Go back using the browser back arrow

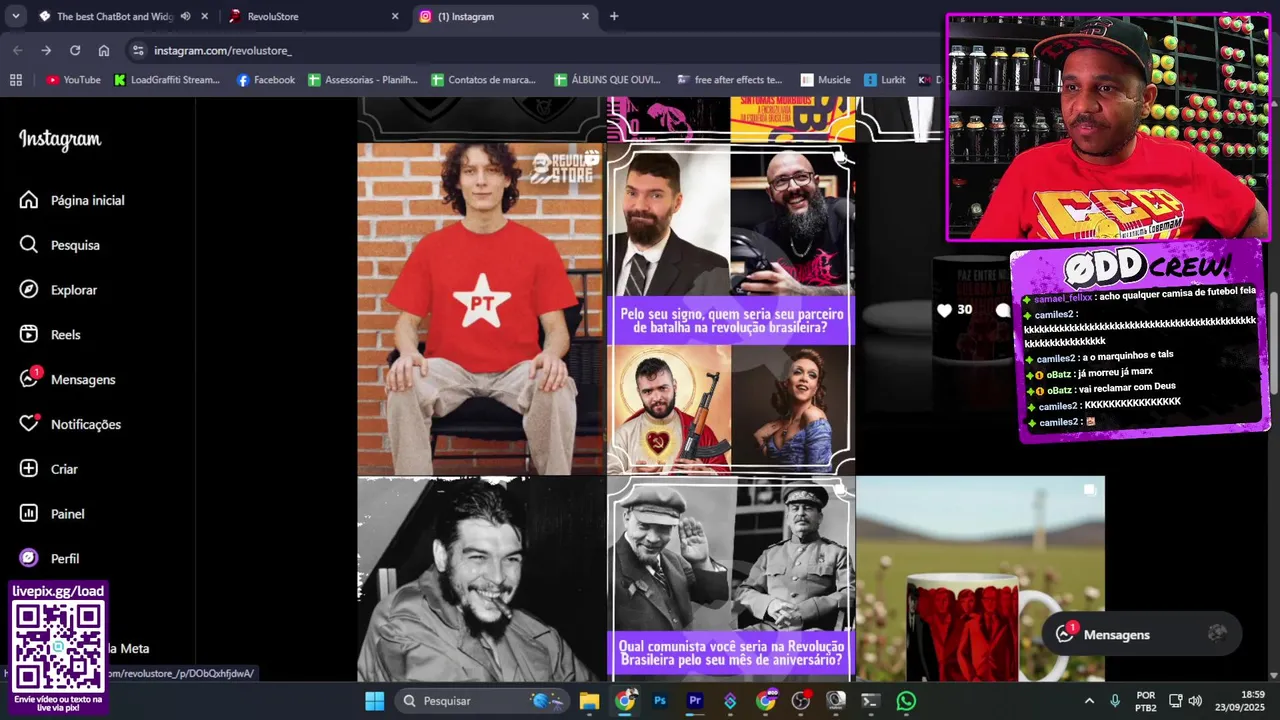click(x=18, y=50)
